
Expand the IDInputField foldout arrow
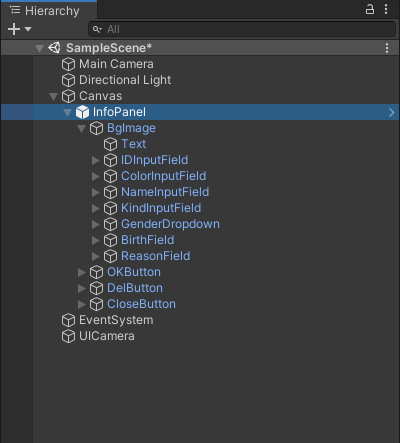pyautogui.click(x=96, y=160)
